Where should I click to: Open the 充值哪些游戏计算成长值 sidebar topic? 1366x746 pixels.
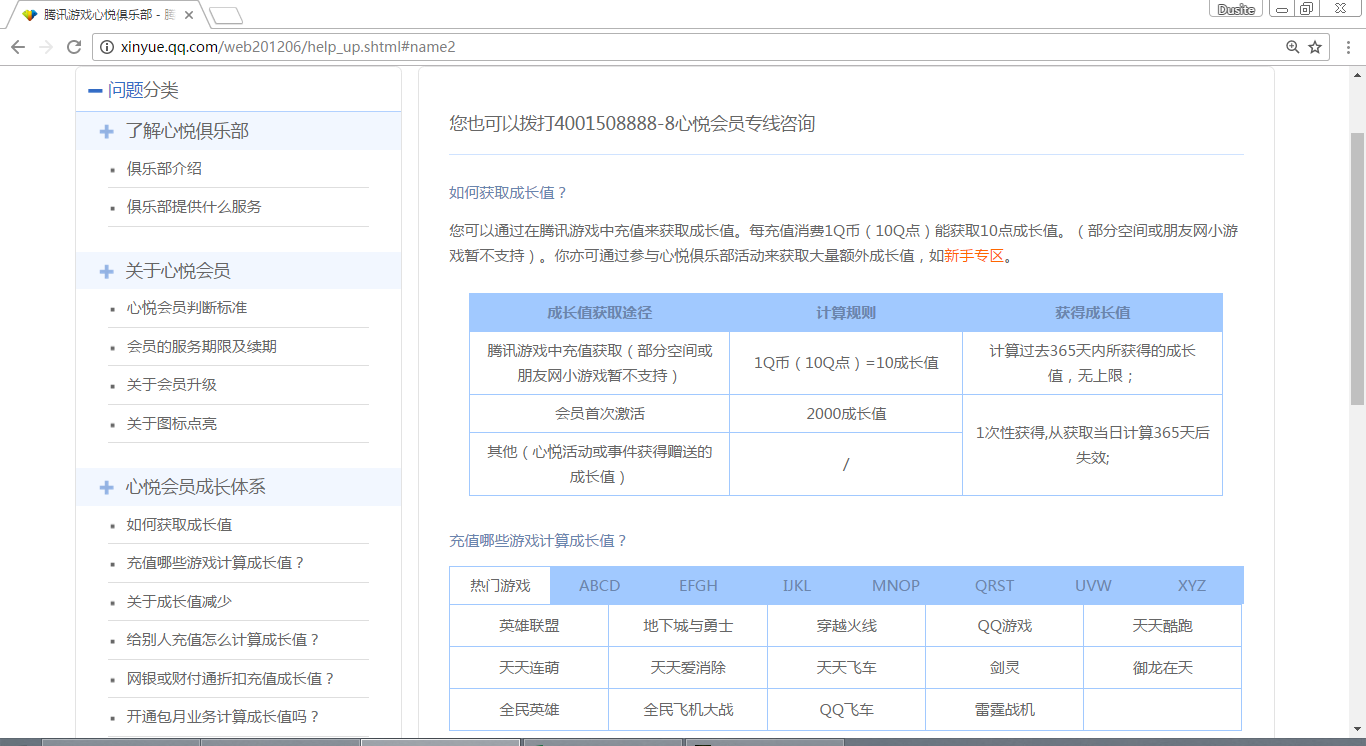216,563
